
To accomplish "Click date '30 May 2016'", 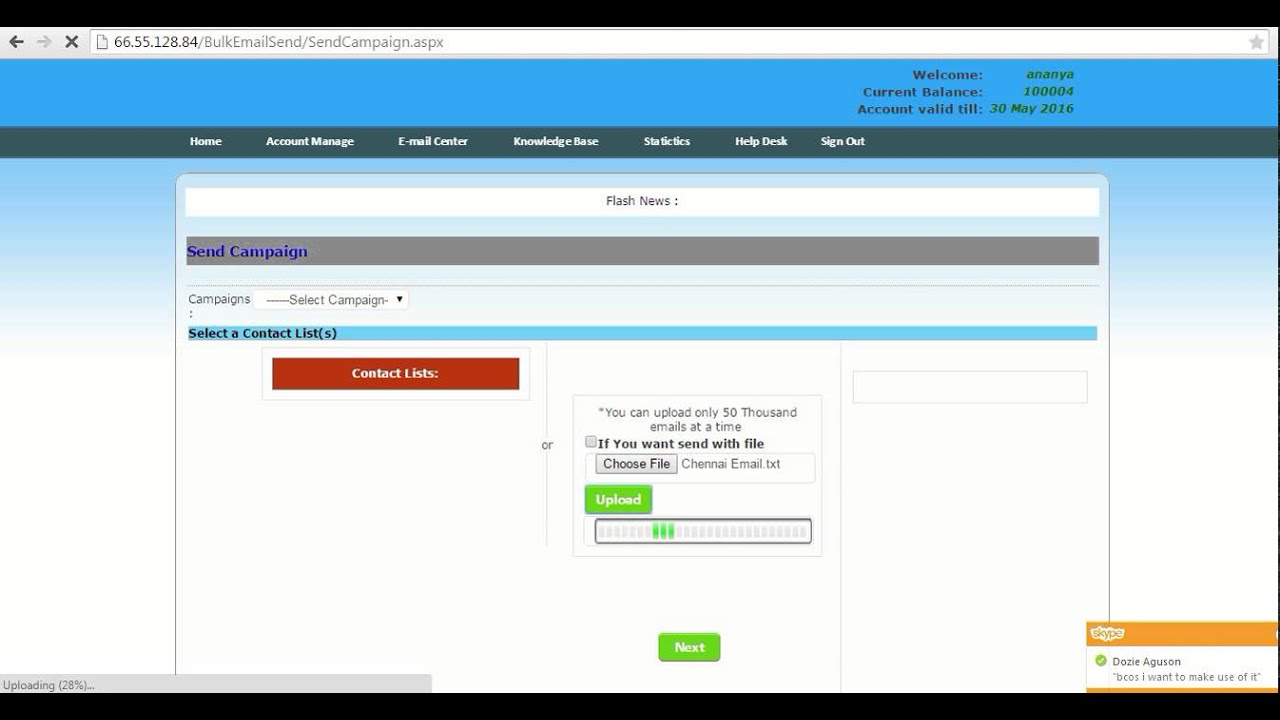I will 1031,108.
